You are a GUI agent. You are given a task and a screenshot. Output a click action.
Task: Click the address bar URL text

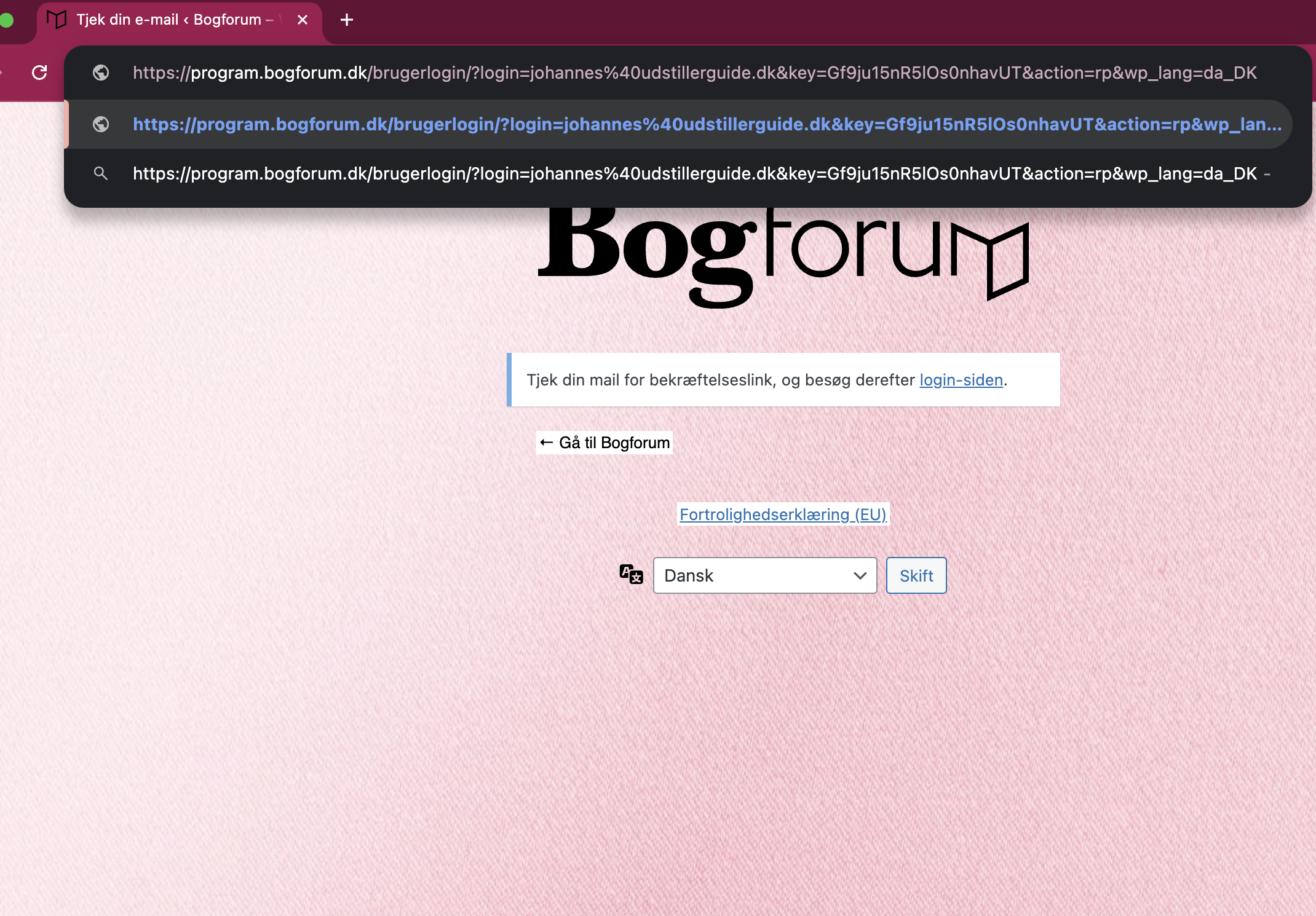[x=694, y=73]
